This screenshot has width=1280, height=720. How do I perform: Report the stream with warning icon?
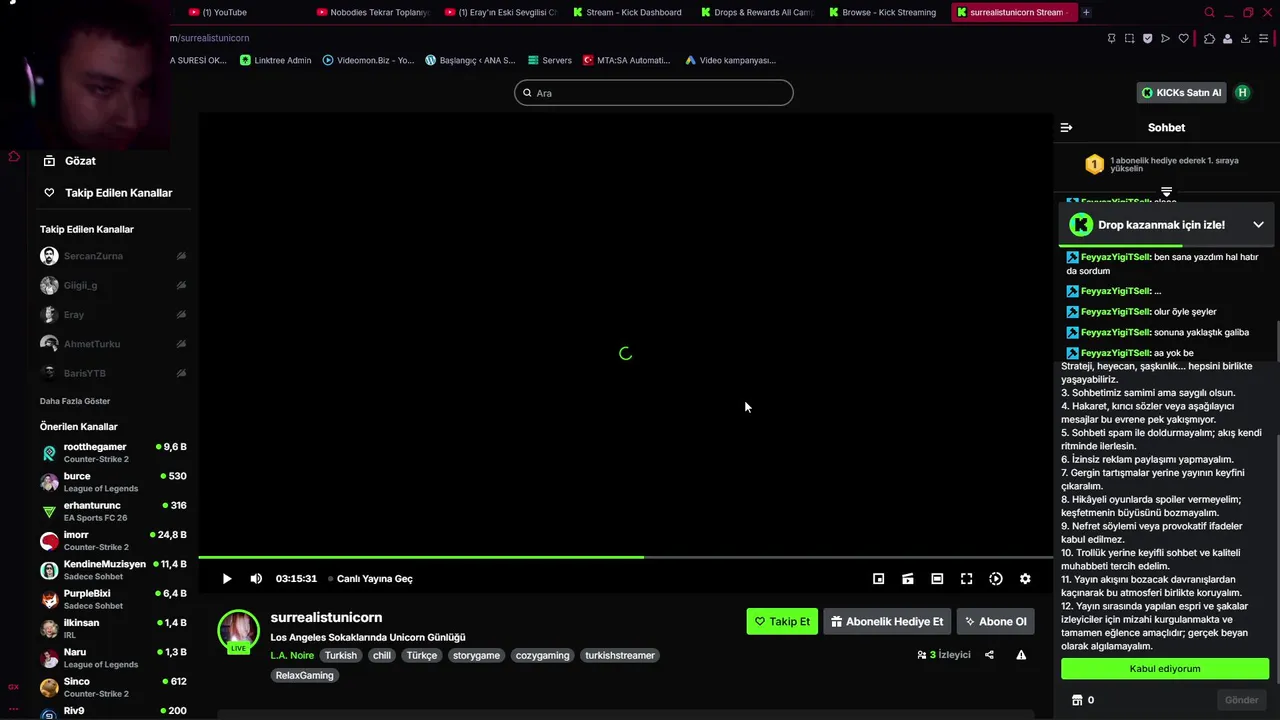(1021, 655)
